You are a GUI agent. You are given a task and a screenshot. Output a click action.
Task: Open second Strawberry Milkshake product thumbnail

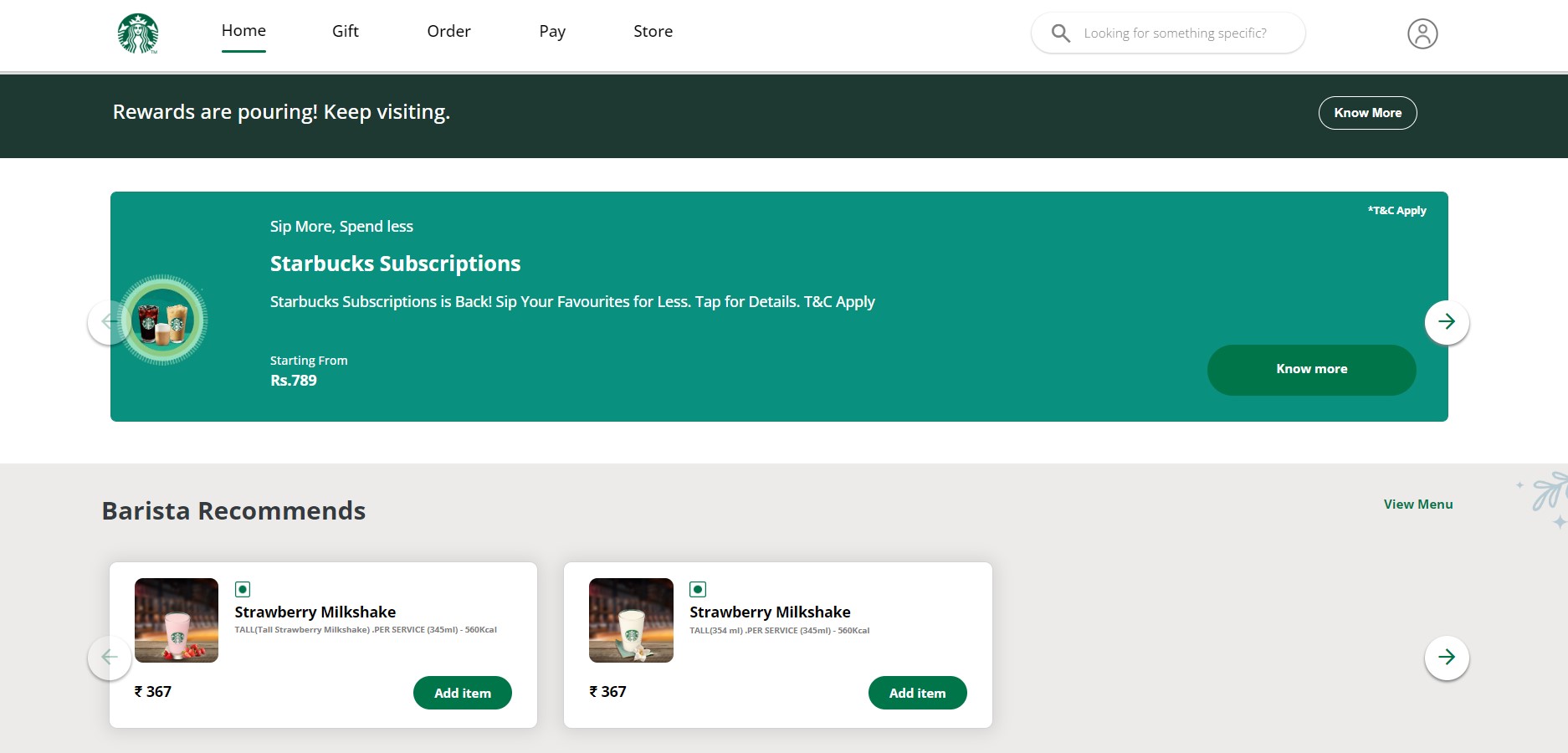631,620
